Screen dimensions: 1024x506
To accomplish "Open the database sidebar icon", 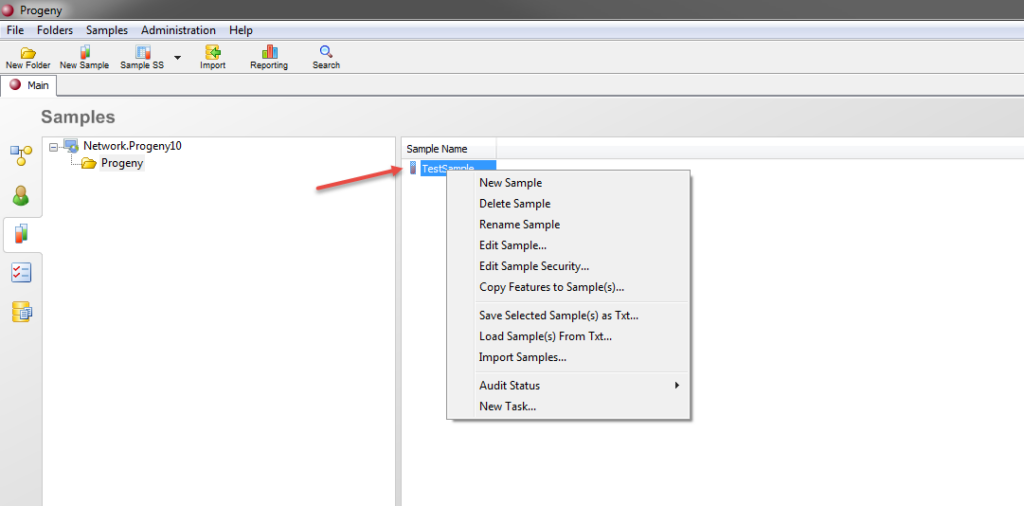I will pyautogui.click(x=22, y=311).
